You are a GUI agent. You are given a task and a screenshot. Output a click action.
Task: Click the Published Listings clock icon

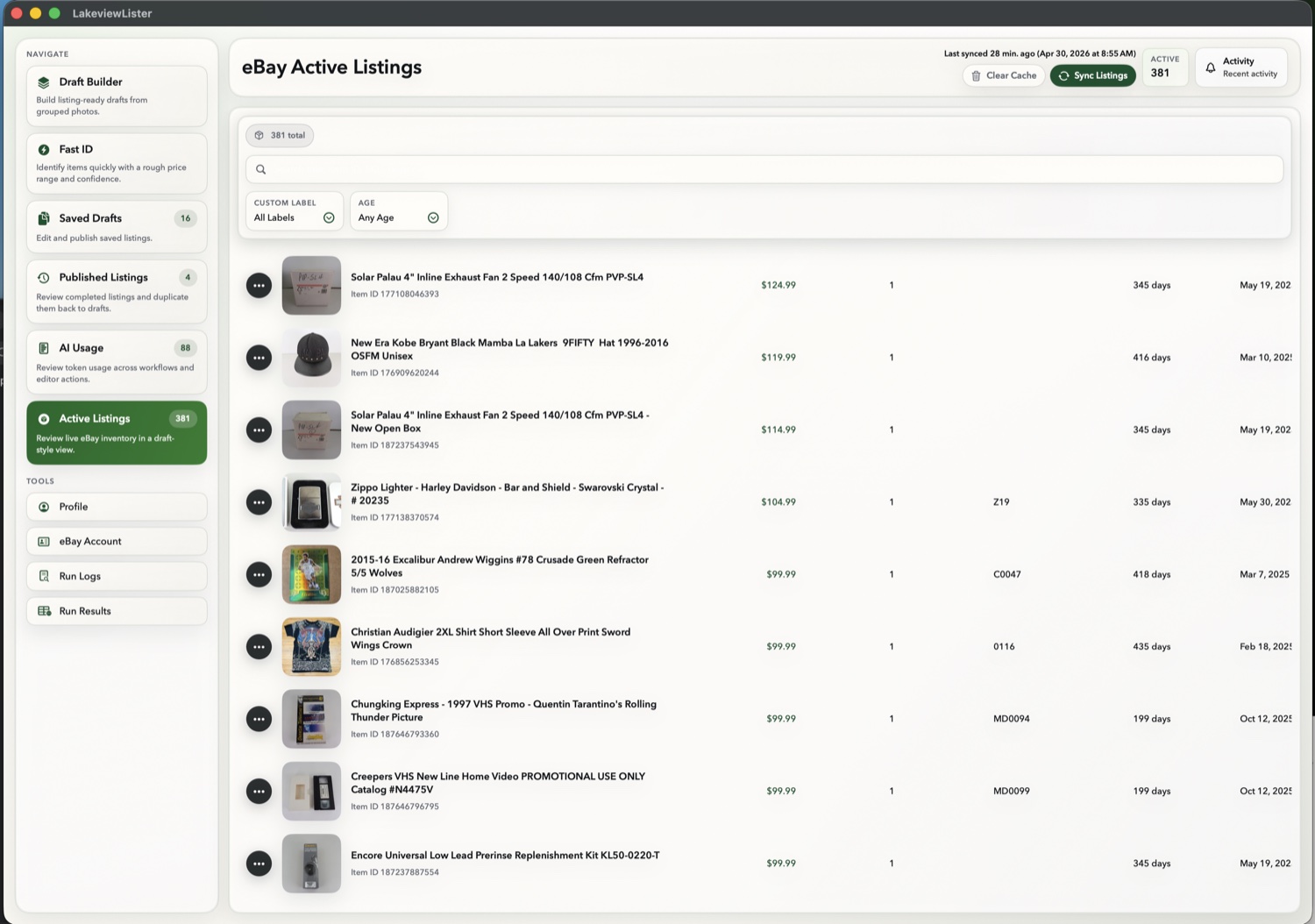click(x=44, y=278)
